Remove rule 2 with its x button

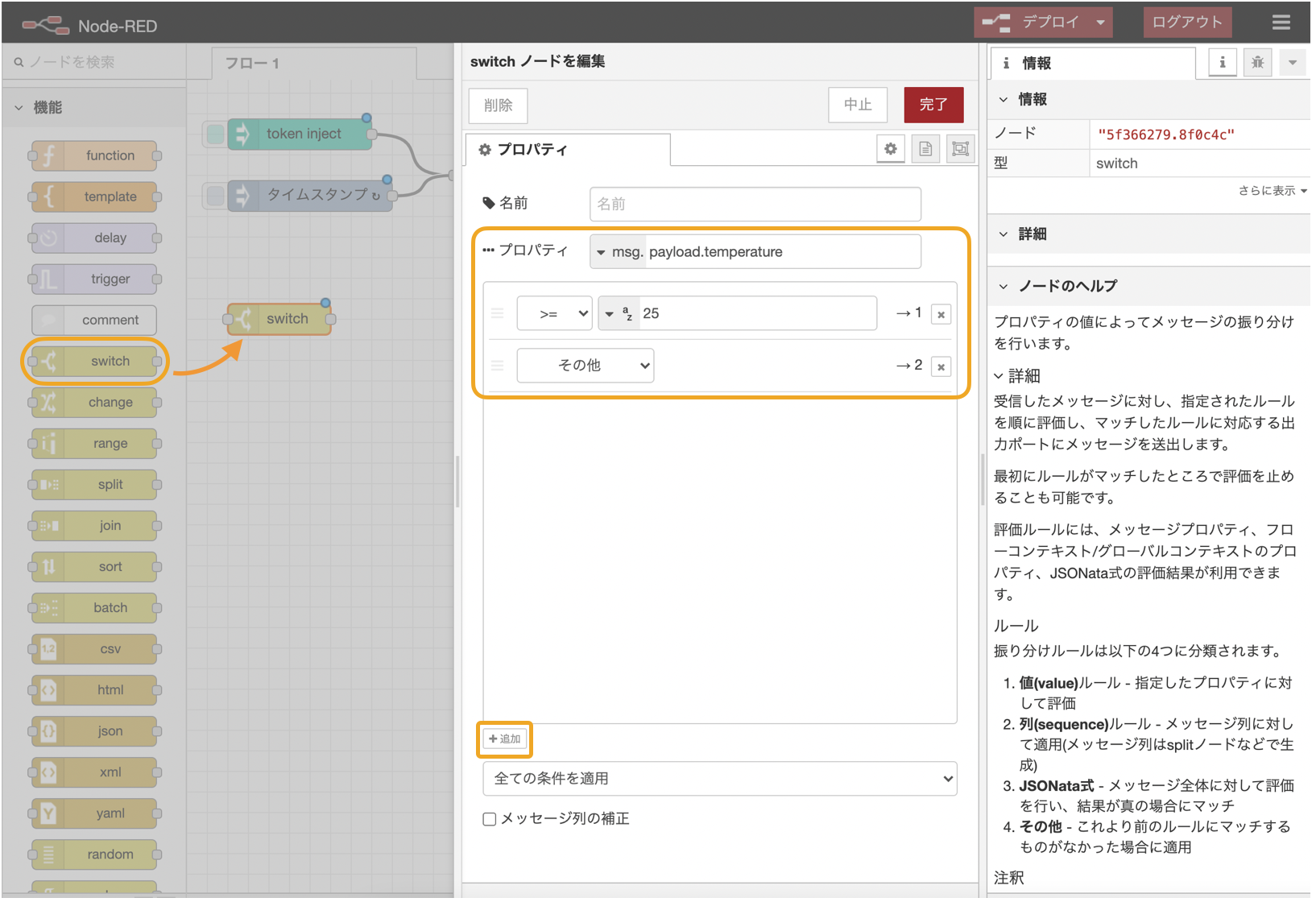[941, 366]
